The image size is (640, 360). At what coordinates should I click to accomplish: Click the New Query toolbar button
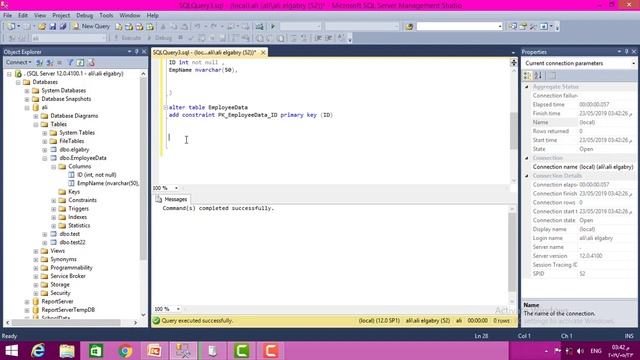point(91,26)
